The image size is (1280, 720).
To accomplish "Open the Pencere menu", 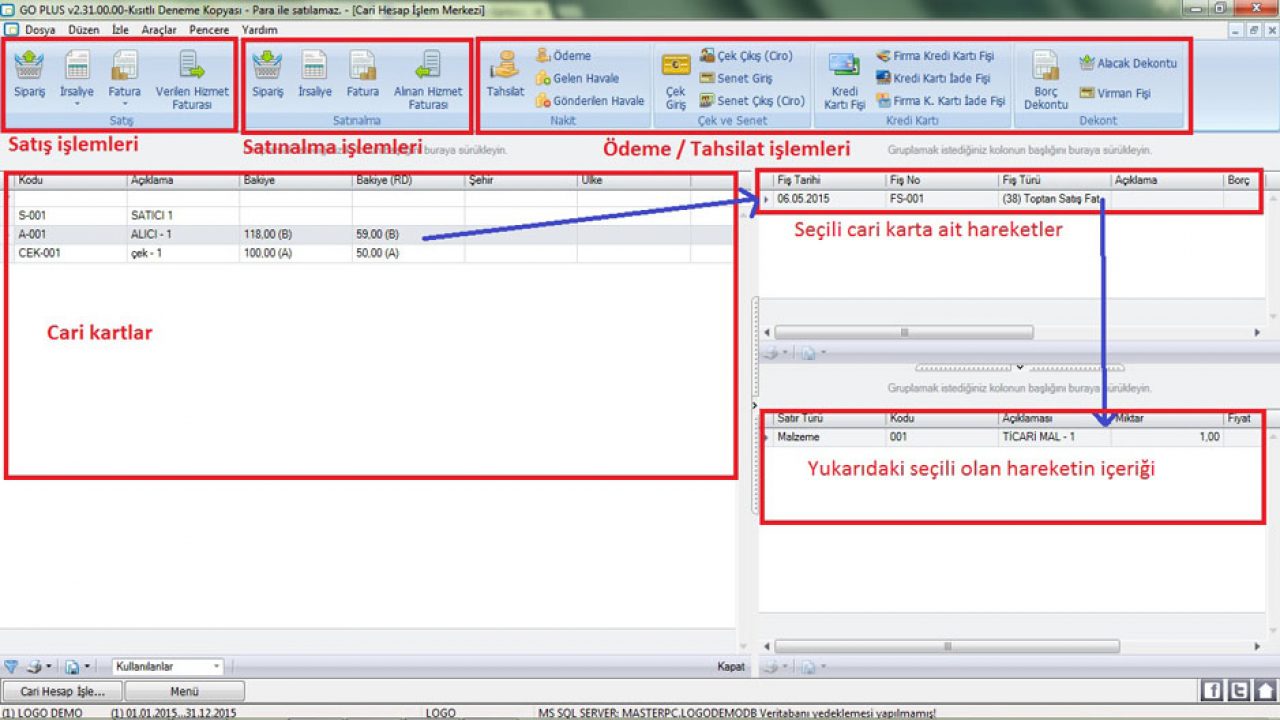I will pyautogui.click(x=209, y=30).
